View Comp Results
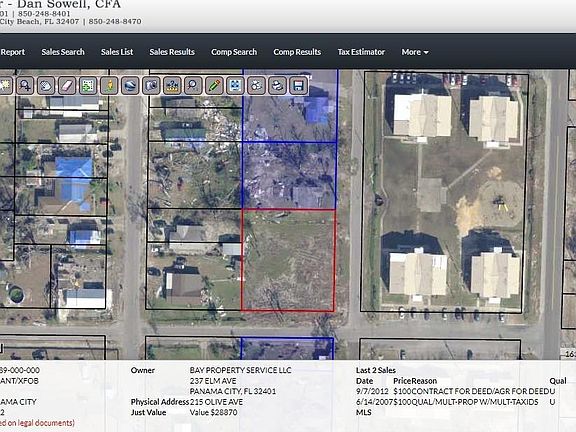 (297, 52)
